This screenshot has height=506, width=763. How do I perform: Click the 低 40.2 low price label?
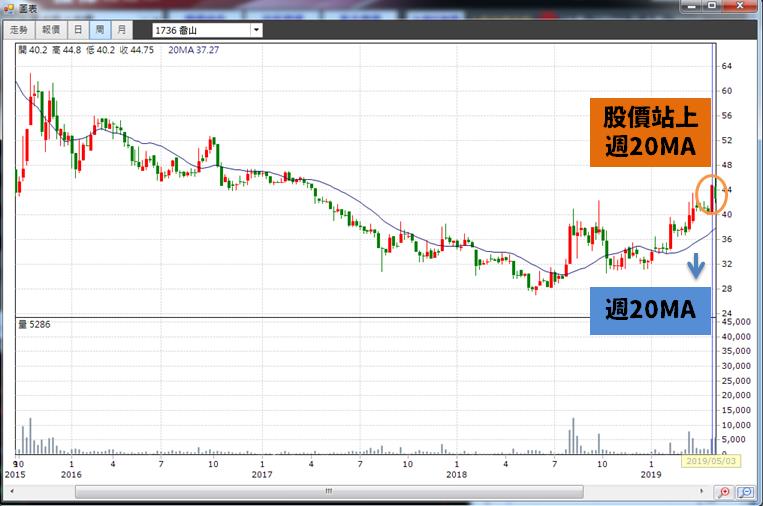click(101, 50)
